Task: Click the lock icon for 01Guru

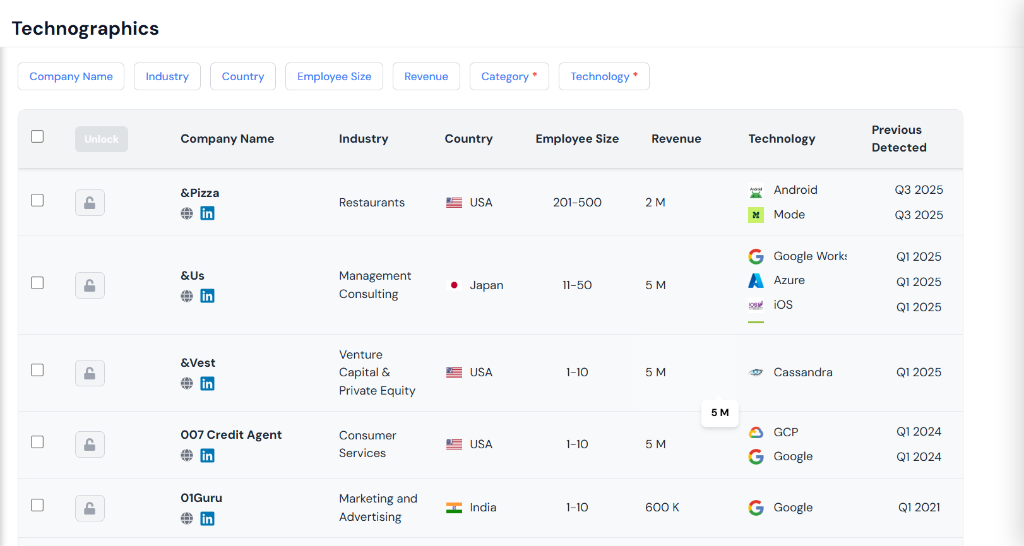Action: point(90,508)
